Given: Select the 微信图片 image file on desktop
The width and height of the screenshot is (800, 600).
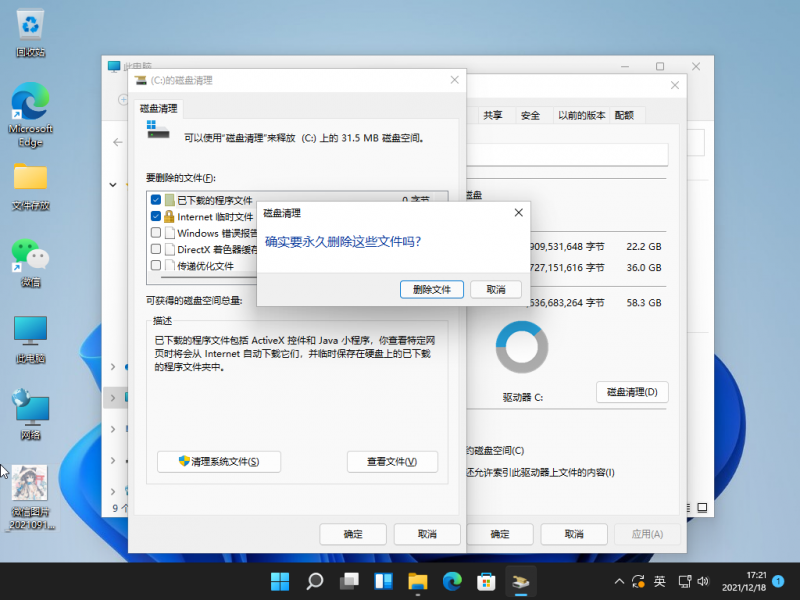Looking at the screenshot, I should (x=30, y=498).
